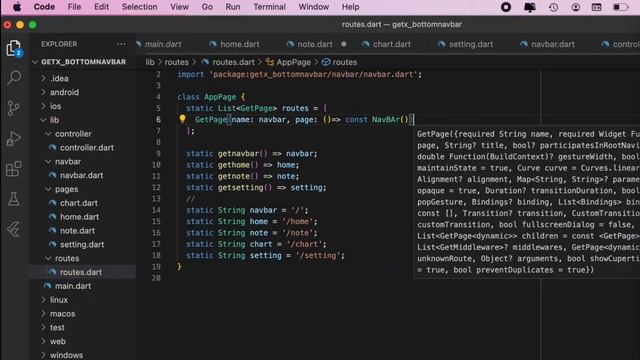Click the AppPage breadcrumb segment

pos(293,62)
